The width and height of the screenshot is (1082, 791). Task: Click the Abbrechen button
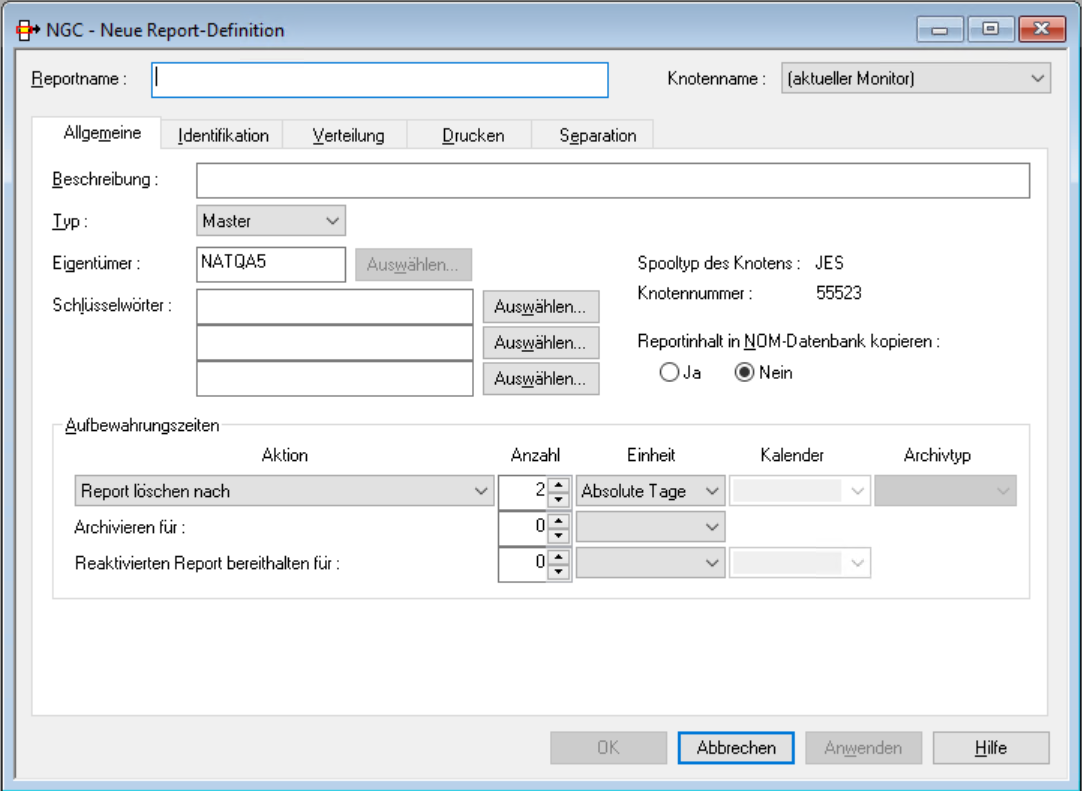point(735,747)
